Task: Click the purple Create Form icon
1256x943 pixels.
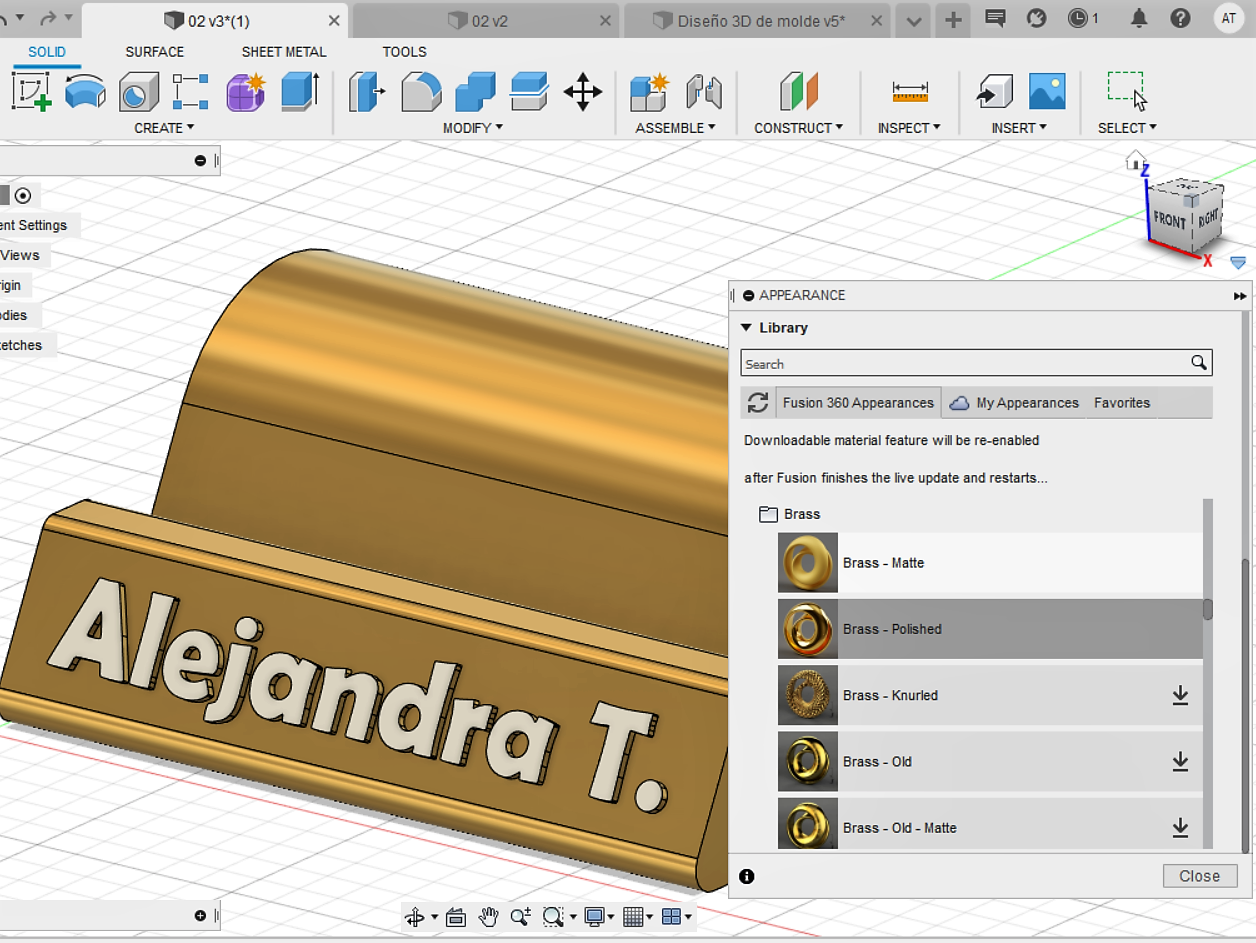Action: pos(245,92)
